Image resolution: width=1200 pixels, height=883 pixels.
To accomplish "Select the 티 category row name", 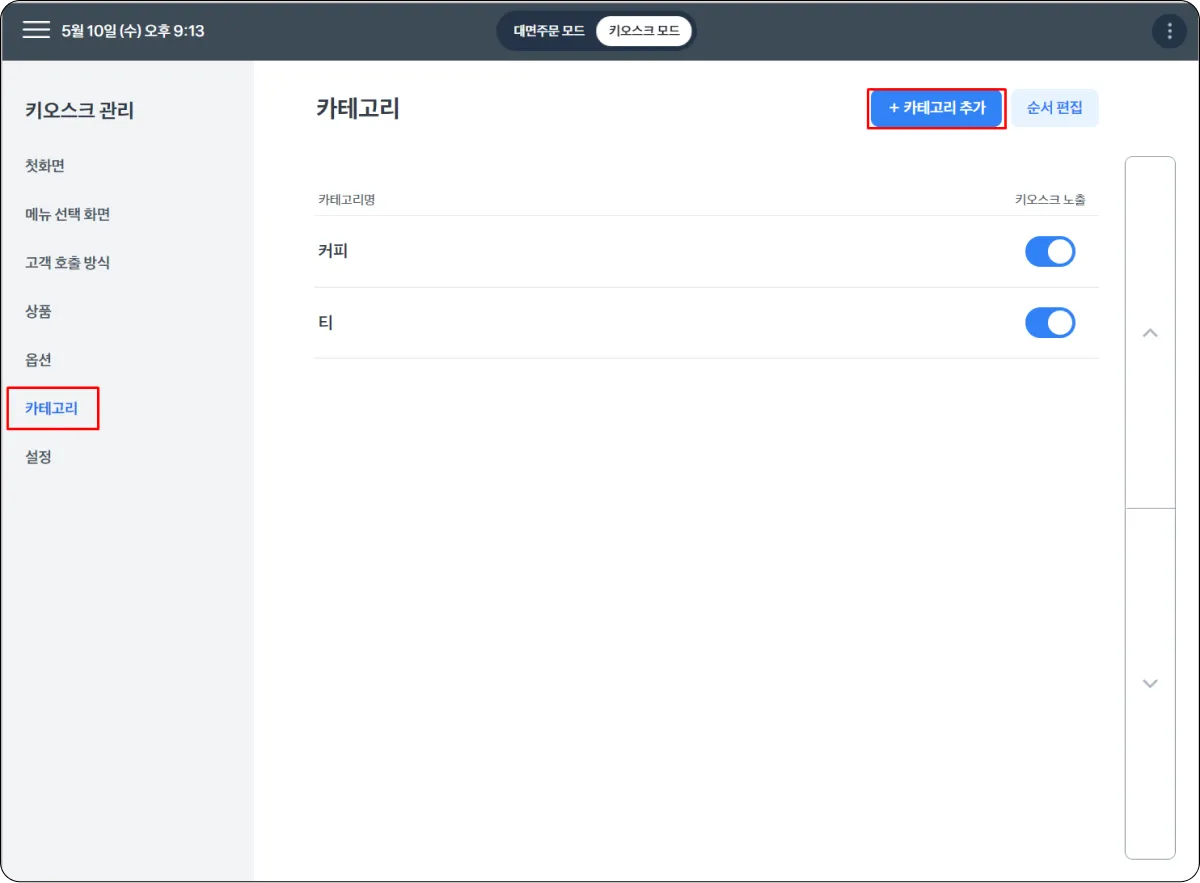I will pos(325,323).
